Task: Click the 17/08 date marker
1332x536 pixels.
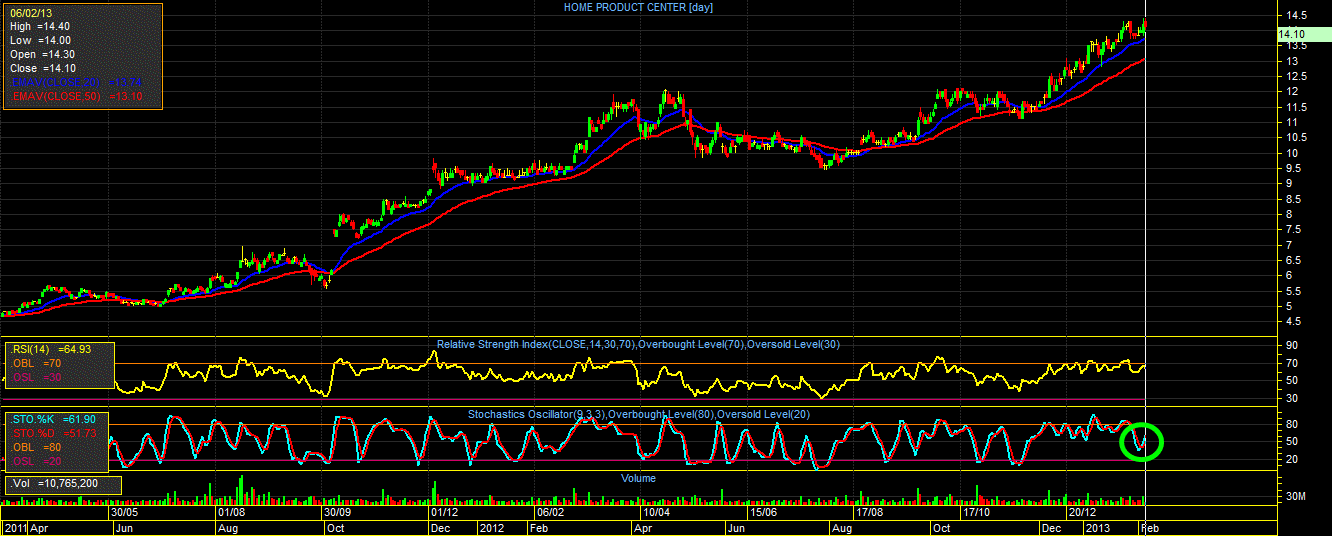Action: [869, 512]
